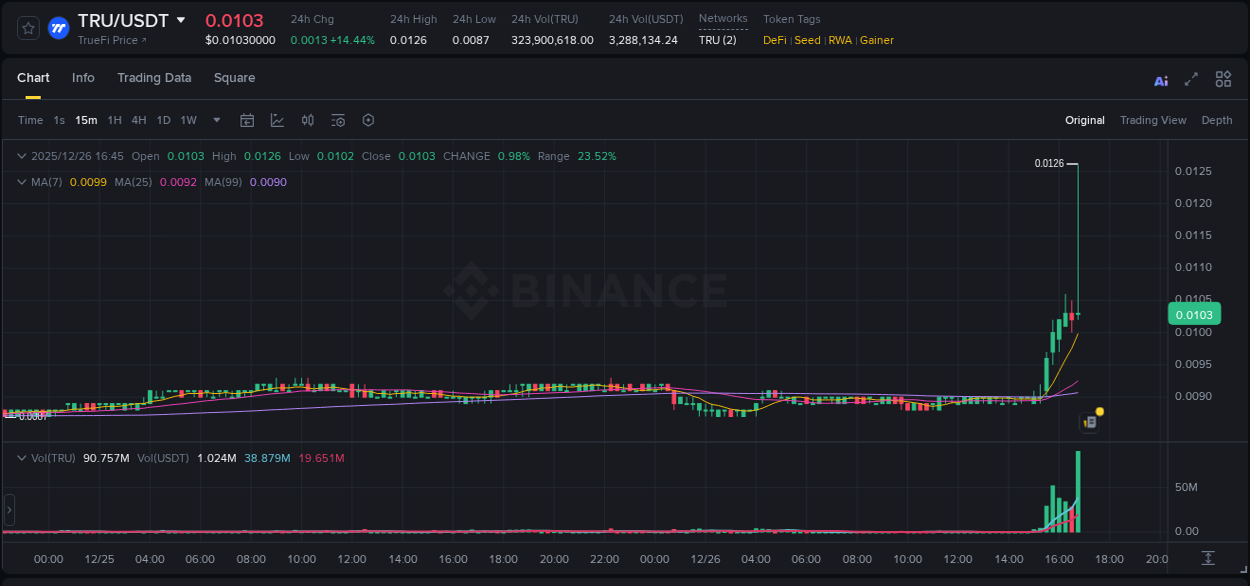Click the vertical scrollbar on the left edge
This screenshot has height=586, width=1250.
click(x=8, y=509)
